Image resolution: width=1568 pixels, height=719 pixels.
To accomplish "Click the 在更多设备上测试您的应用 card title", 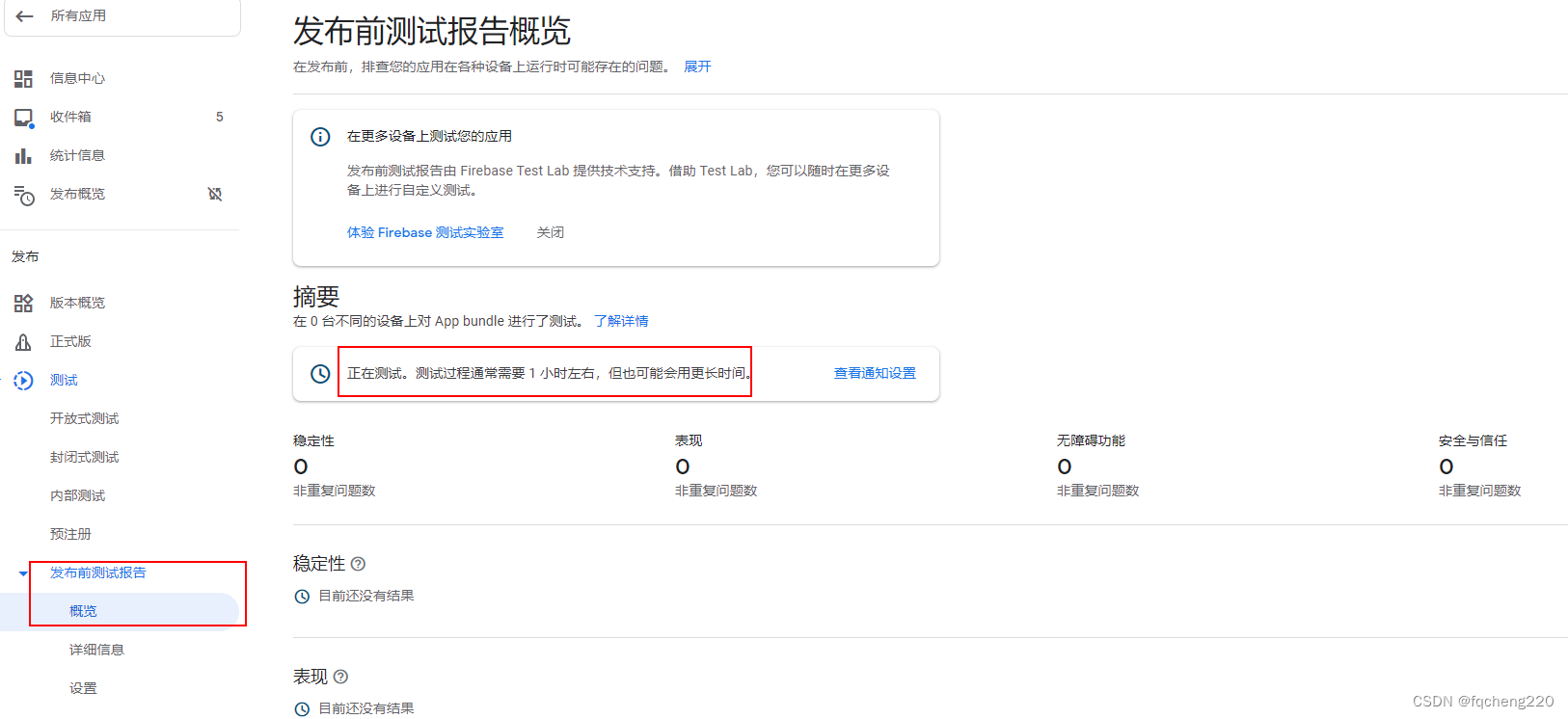I will (429, 136).
